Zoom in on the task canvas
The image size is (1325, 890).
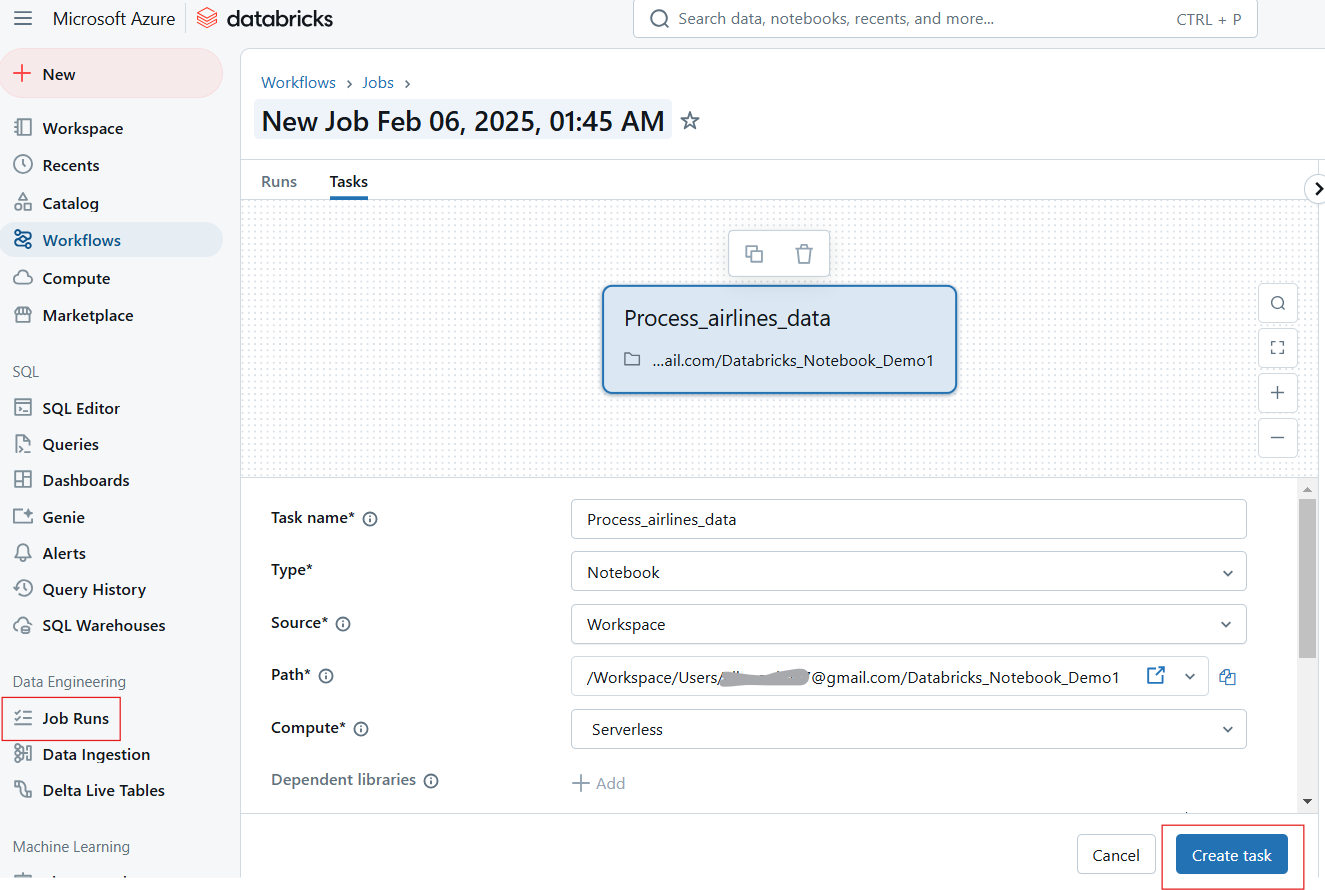point(1278,393)
